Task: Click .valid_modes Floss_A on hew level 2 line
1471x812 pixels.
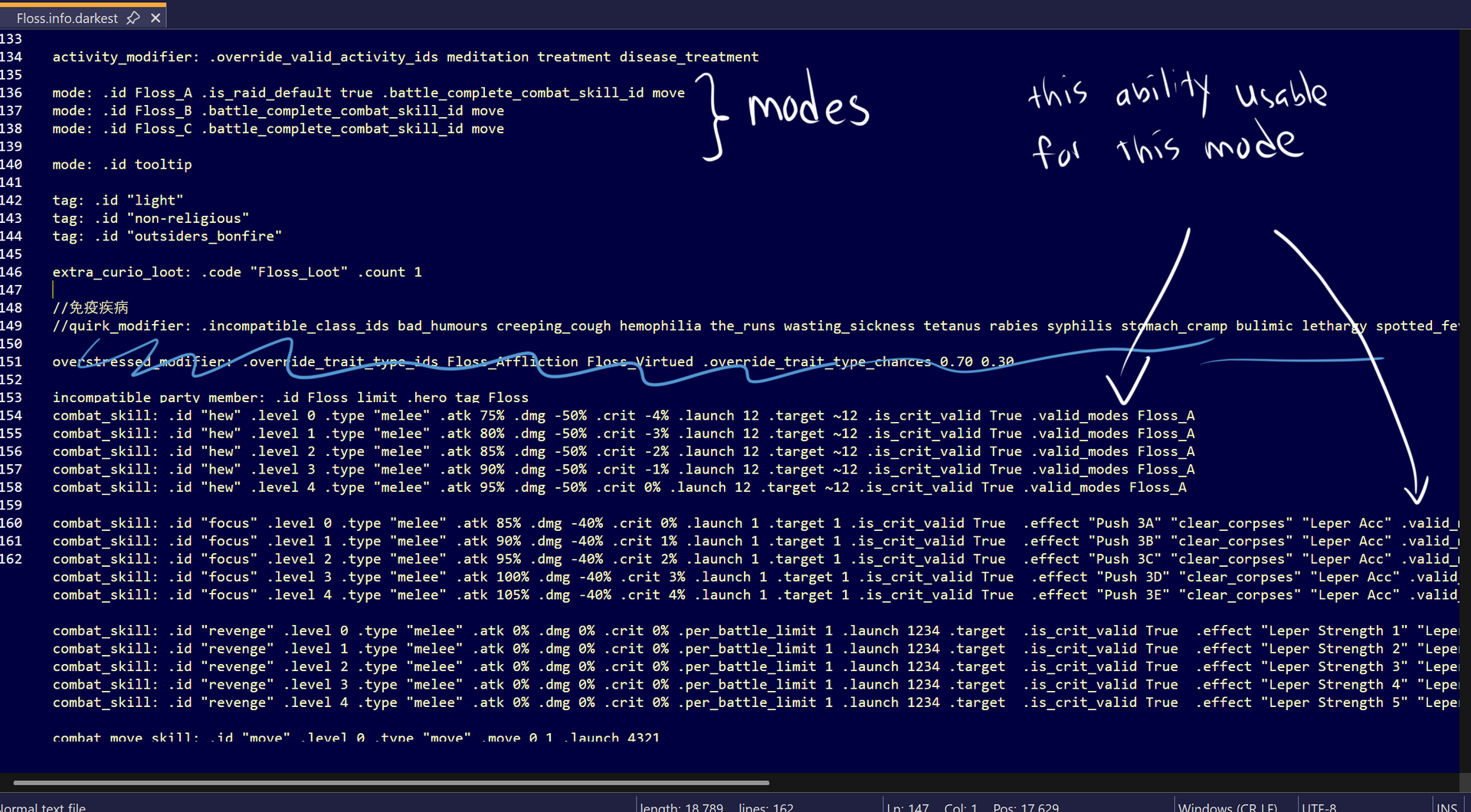Action: point(1113,451)
